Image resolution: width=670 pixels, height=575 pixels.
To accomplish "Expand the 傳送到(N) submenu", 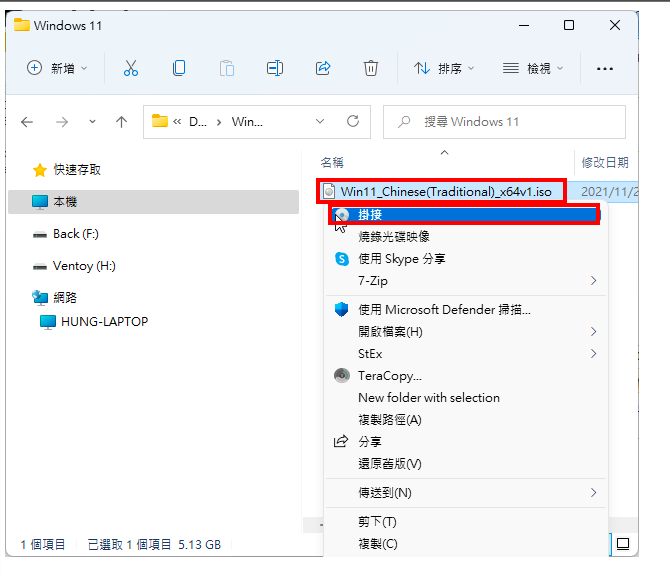I will pos(593,493).
